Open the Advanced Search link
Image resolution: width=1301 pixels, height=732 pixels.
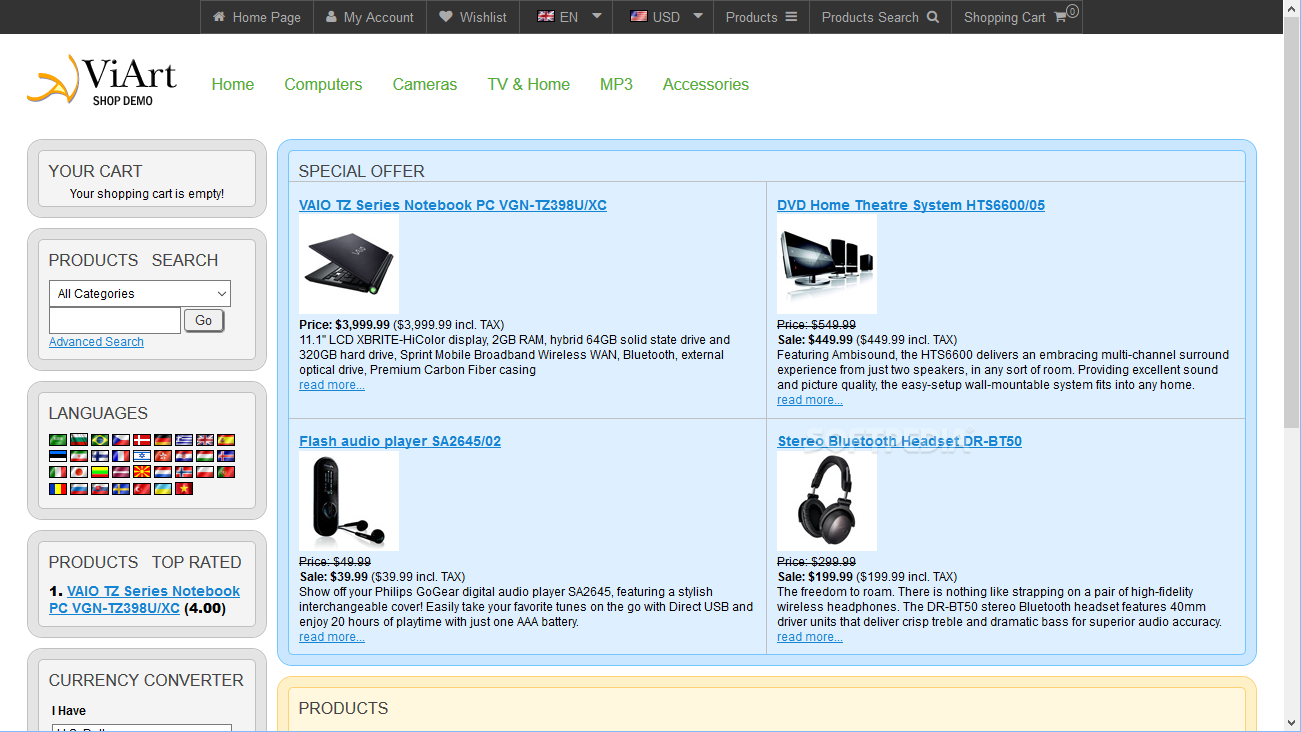coord(96,342)
